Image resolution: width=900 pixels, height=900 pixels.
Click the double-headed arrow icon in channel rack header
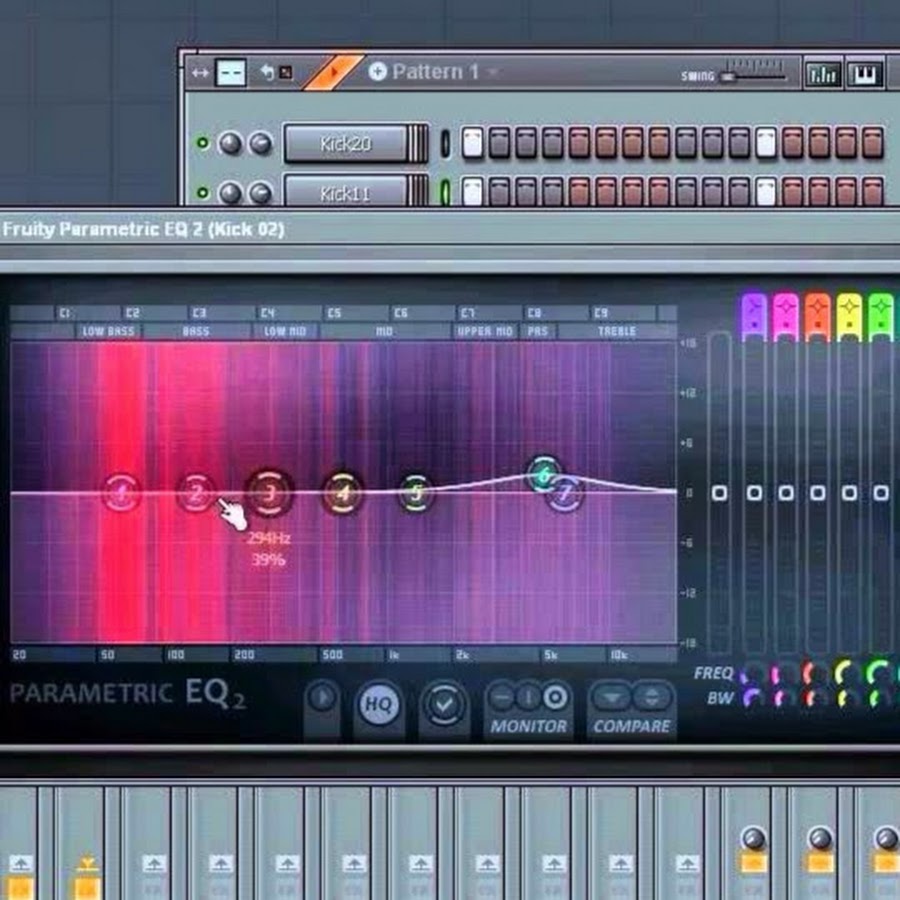200,73
